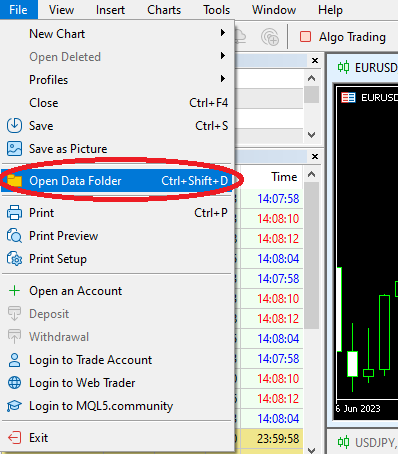Click the Save download icon
The height and width of the screenshot is (454, 398).
(14, 126)
